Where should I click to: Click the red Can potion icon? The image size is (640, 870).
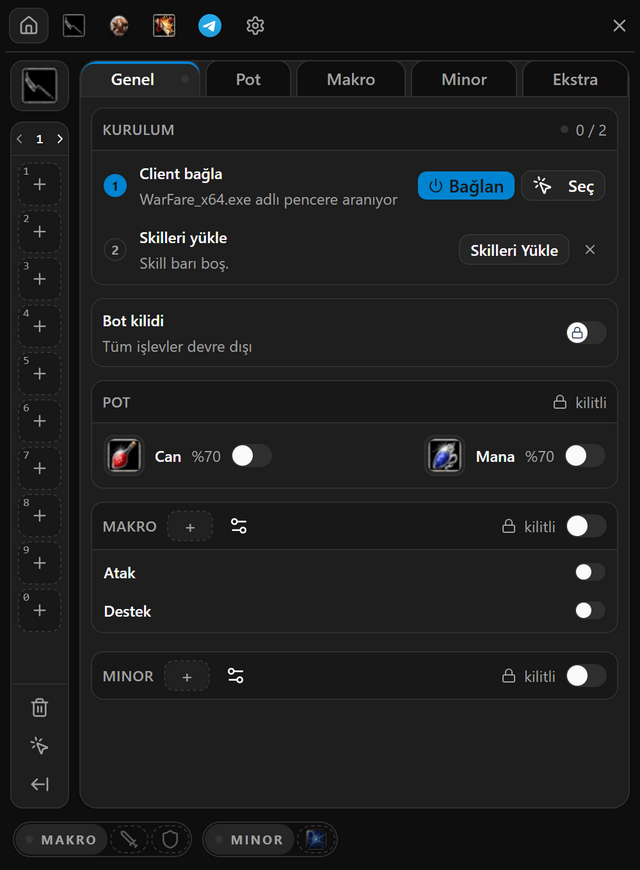coord(124,456)
